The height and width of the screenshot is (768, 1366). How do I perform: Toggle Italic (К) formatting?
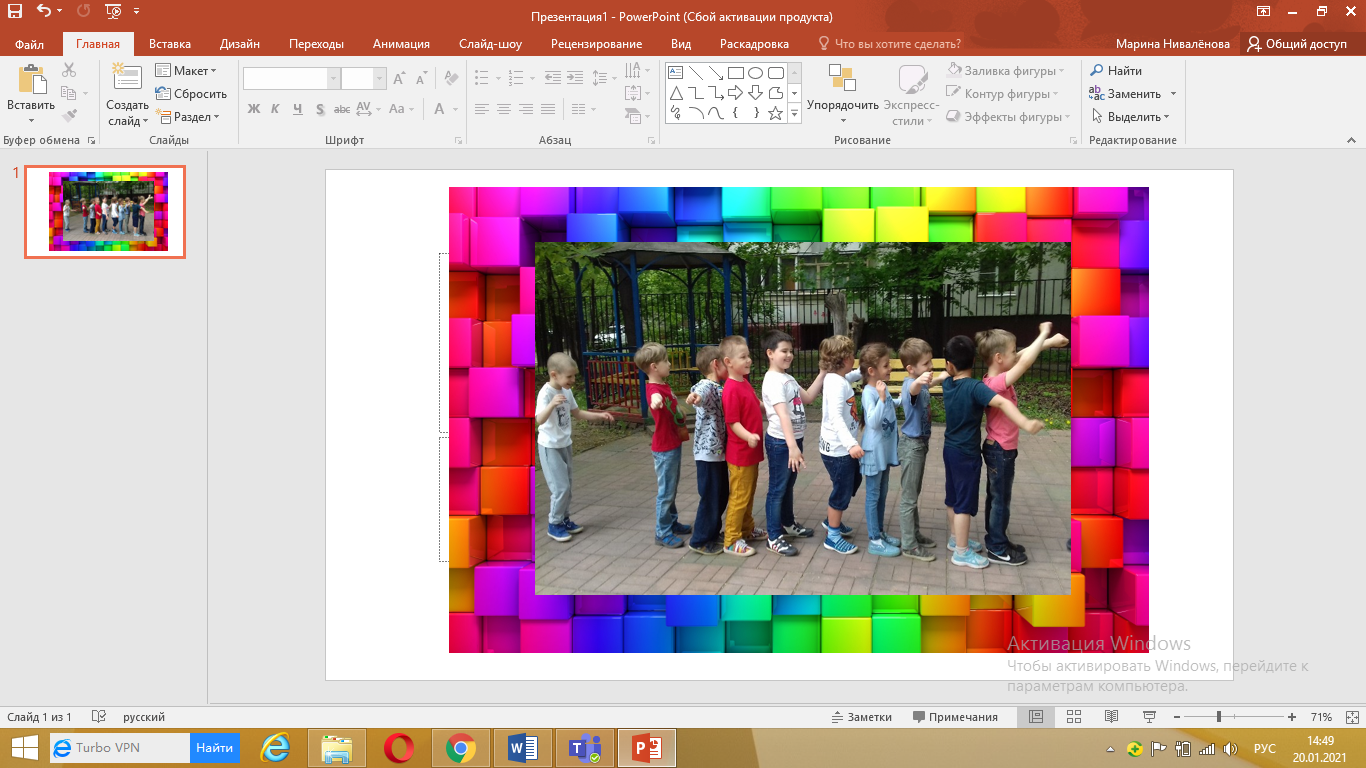click(275, 109)
